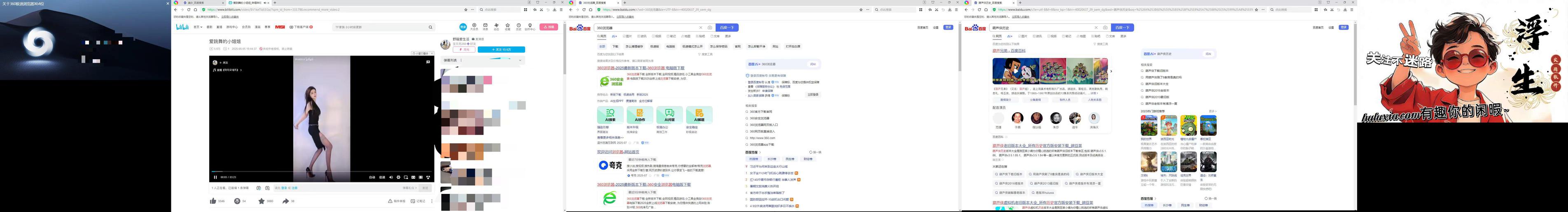Click the coin icon under the video
The width and height of the screenshot is (1568, 212).
point(237,201)
